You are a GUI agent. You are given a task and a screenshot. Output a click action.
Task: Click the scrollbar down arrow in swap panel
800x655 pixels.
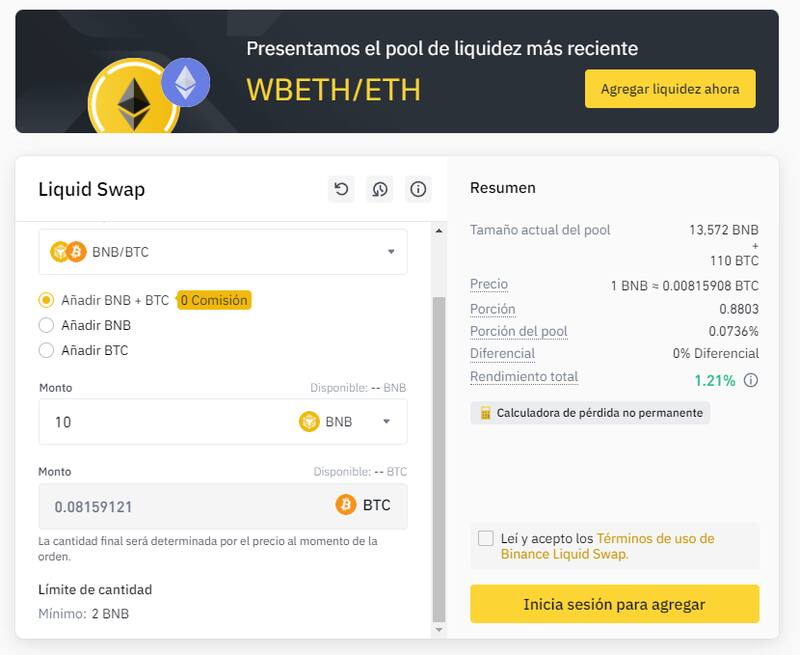tap(437, 630)
